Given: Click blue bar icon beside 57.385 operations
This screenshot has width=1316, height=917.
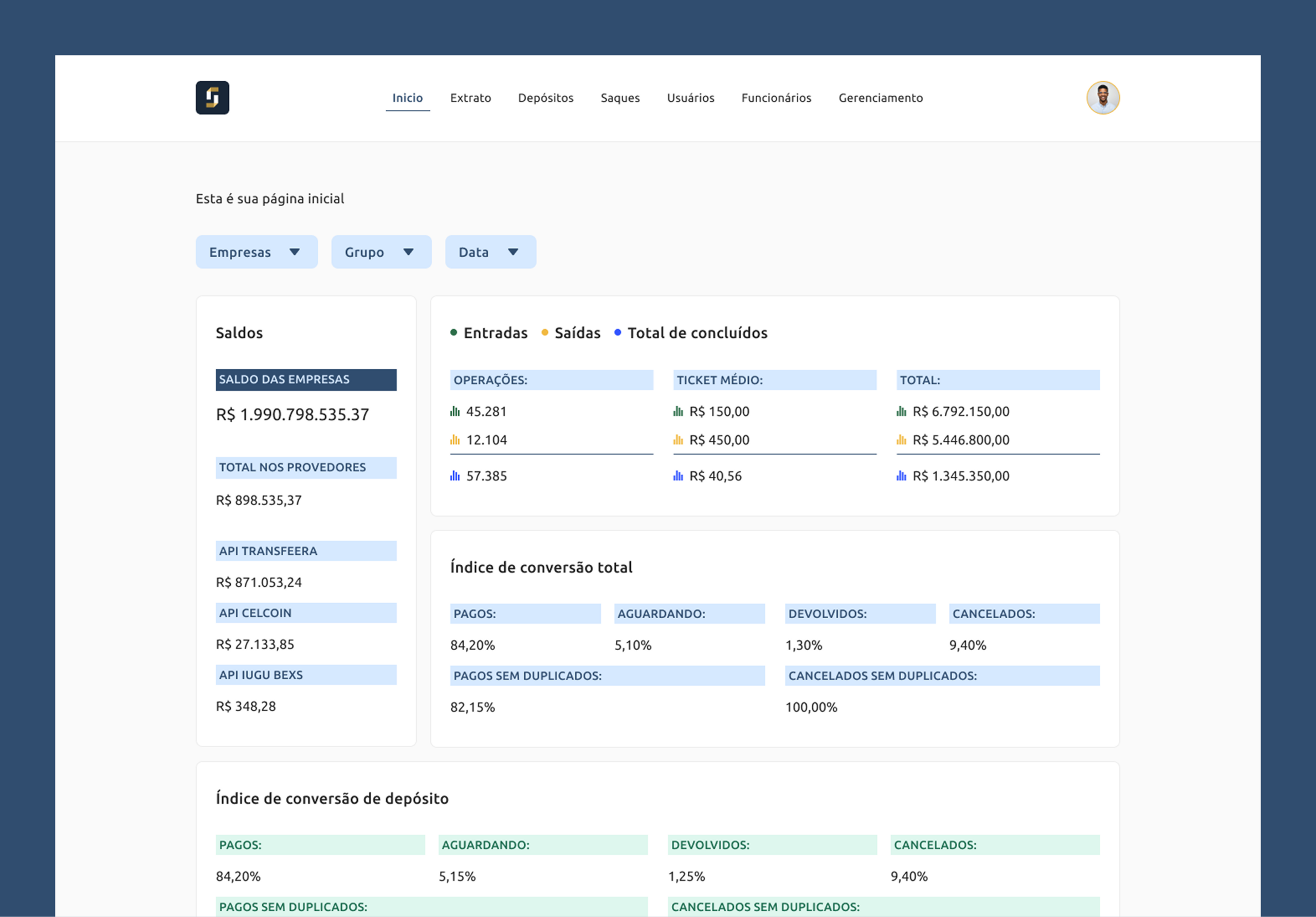Looking at the screenshot, I should tap(455, 475).
